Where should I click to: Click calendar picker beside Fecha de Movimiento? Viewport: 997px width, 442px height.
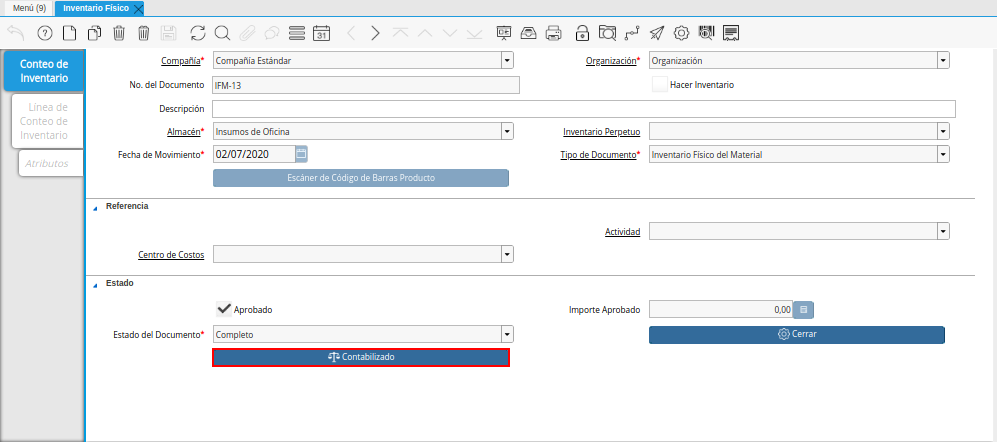(301, 154)
